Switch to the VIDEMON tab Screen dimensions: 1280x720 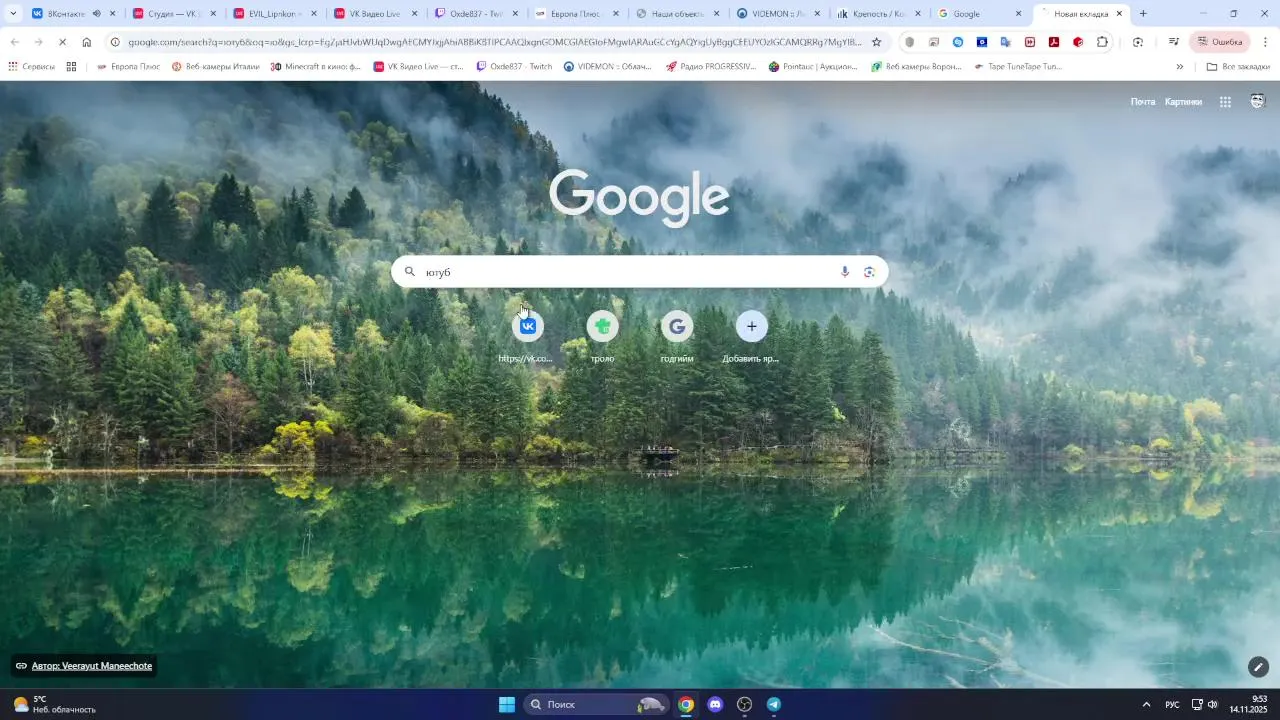(778, 14)
